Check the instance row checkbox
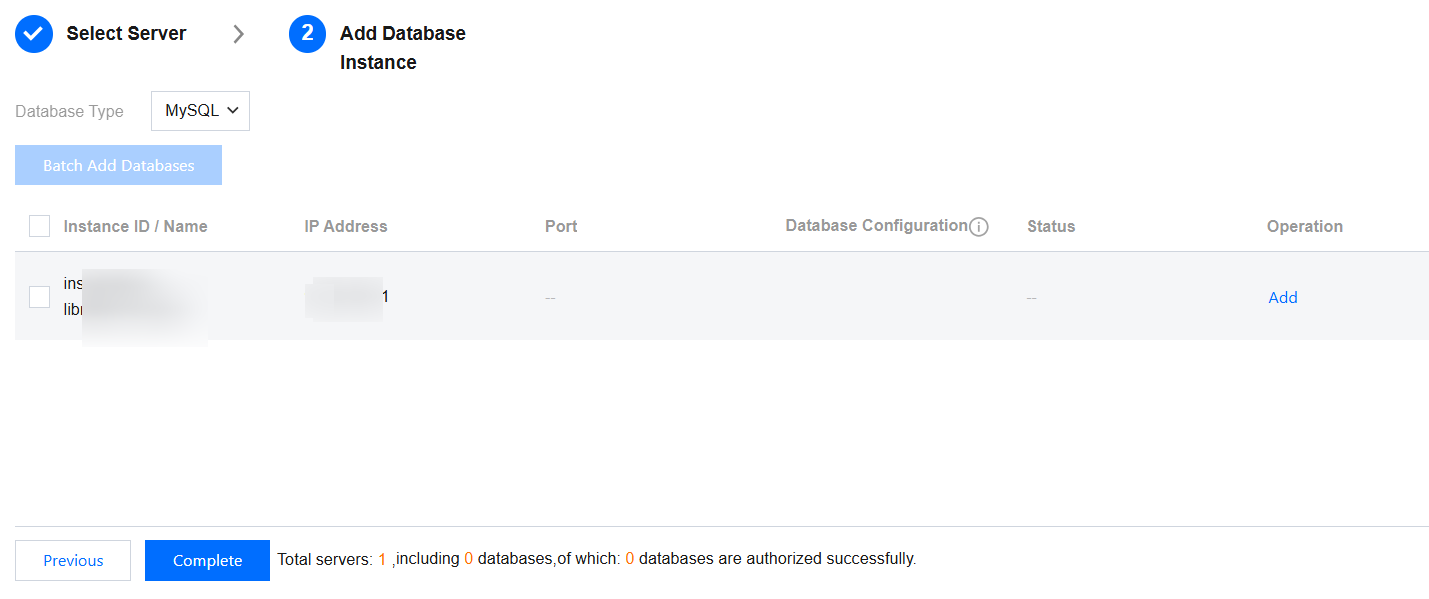 click(x=39, y=297)
